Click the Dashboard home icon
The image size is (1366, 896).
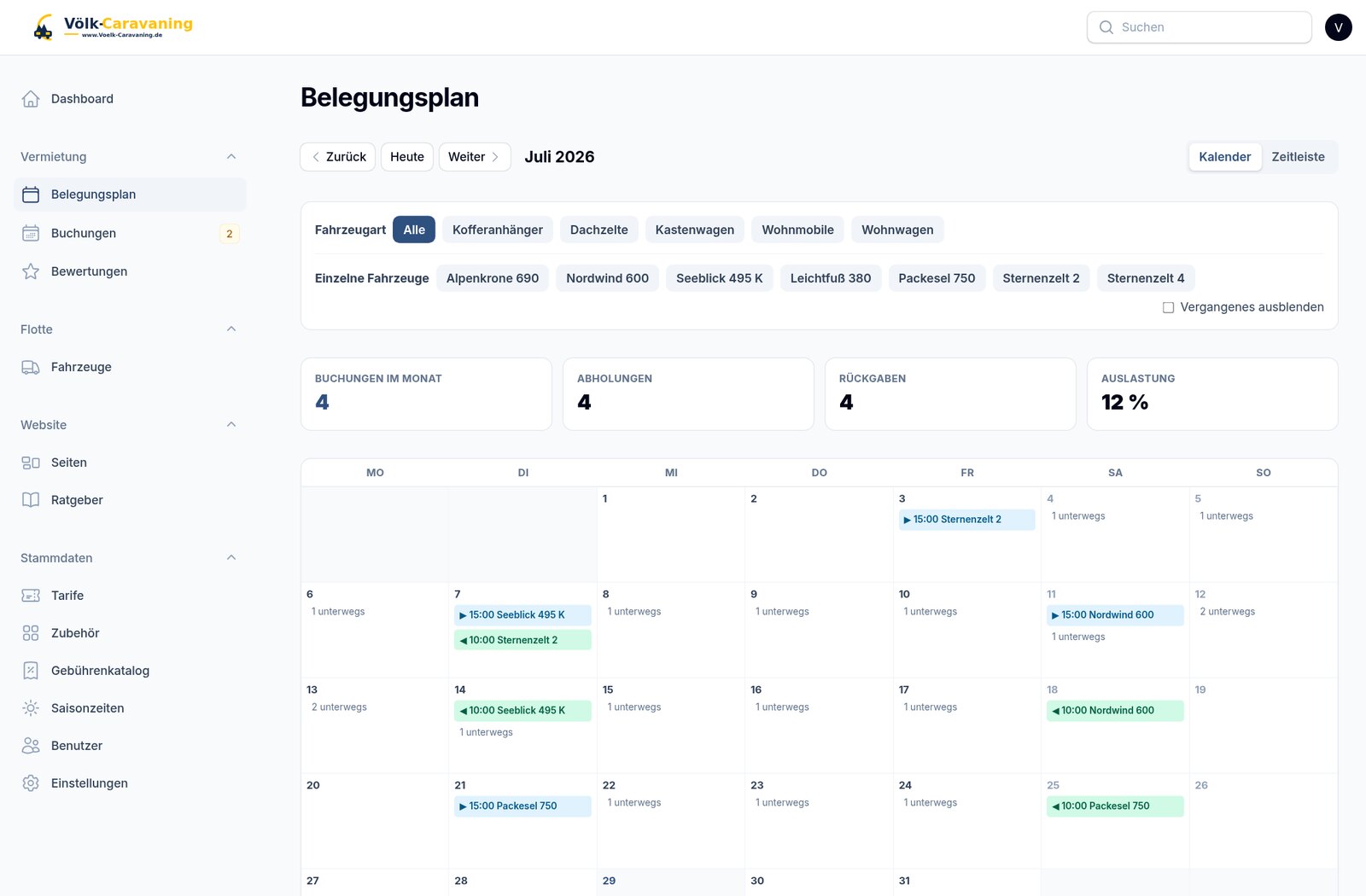[31, 99]
